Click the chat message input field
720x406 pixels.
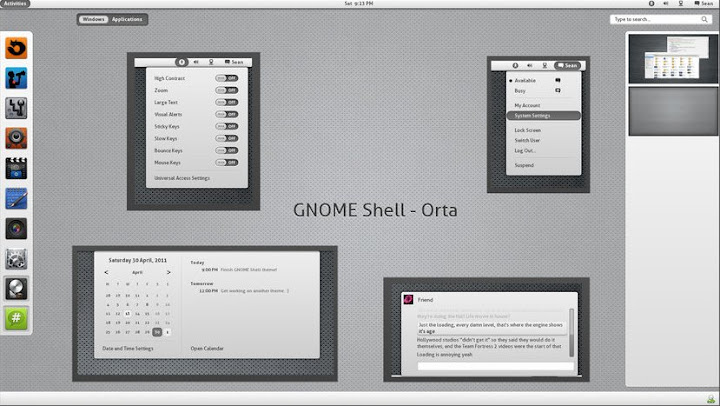(x=495, y=366)
